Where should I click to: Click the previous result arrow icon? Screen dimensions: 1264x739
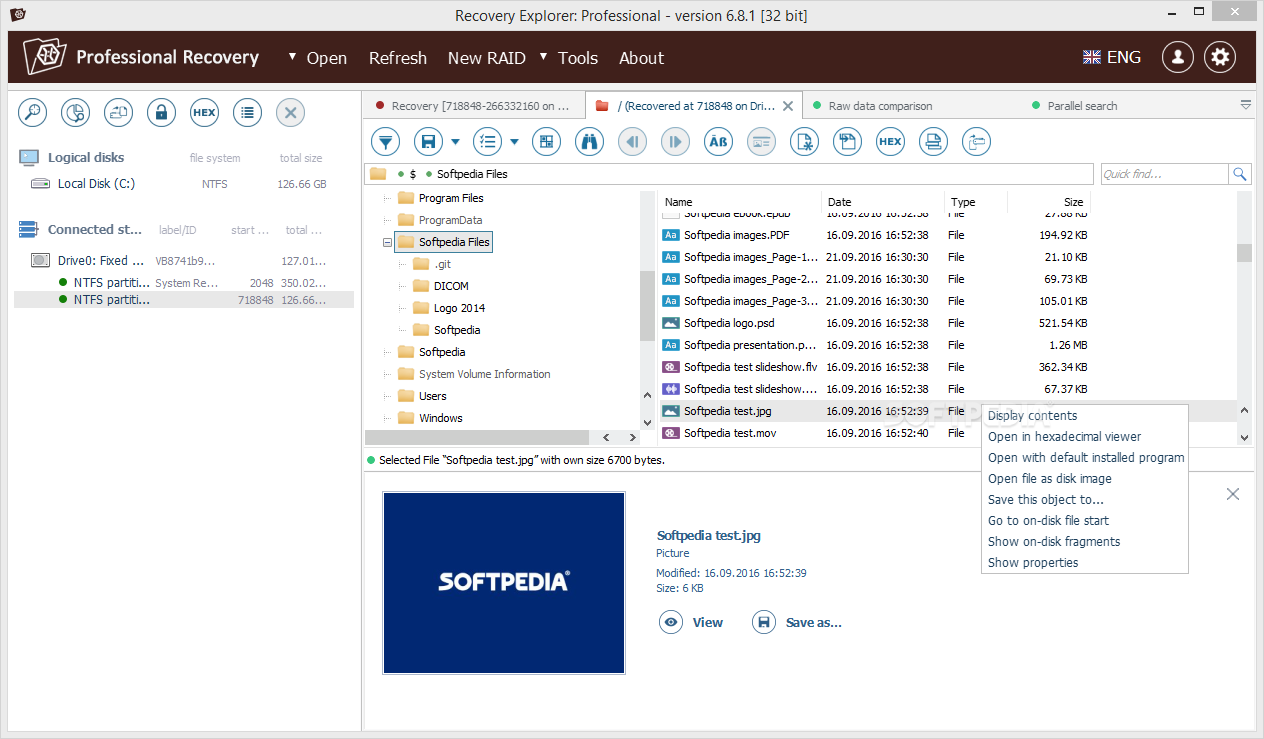point(632,142)
